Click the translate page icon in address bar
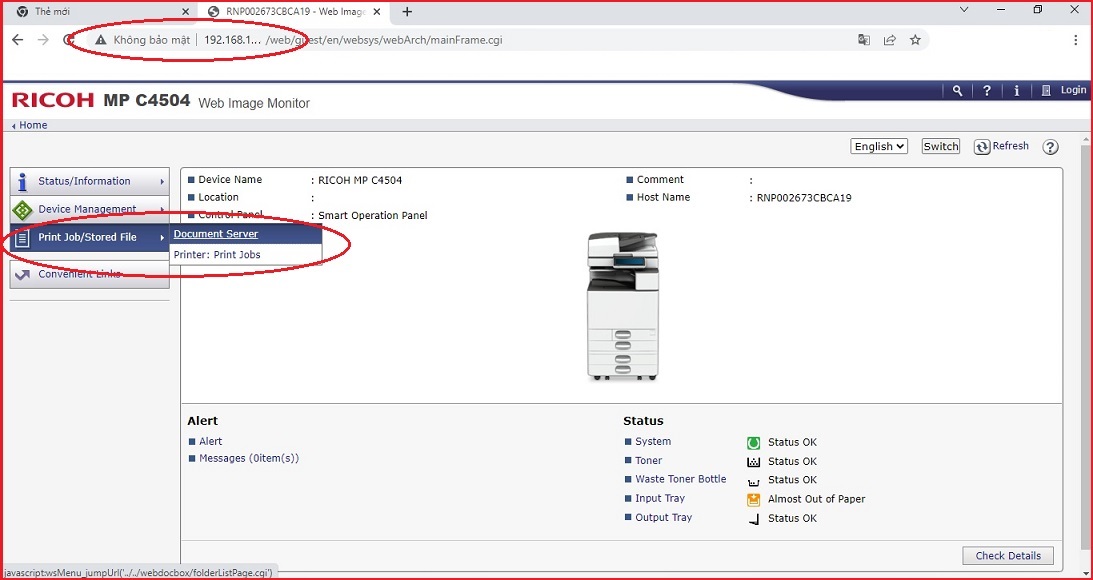Image resolution: width=1093 pixels, height=580 pixels. click(x=864, y=40)
